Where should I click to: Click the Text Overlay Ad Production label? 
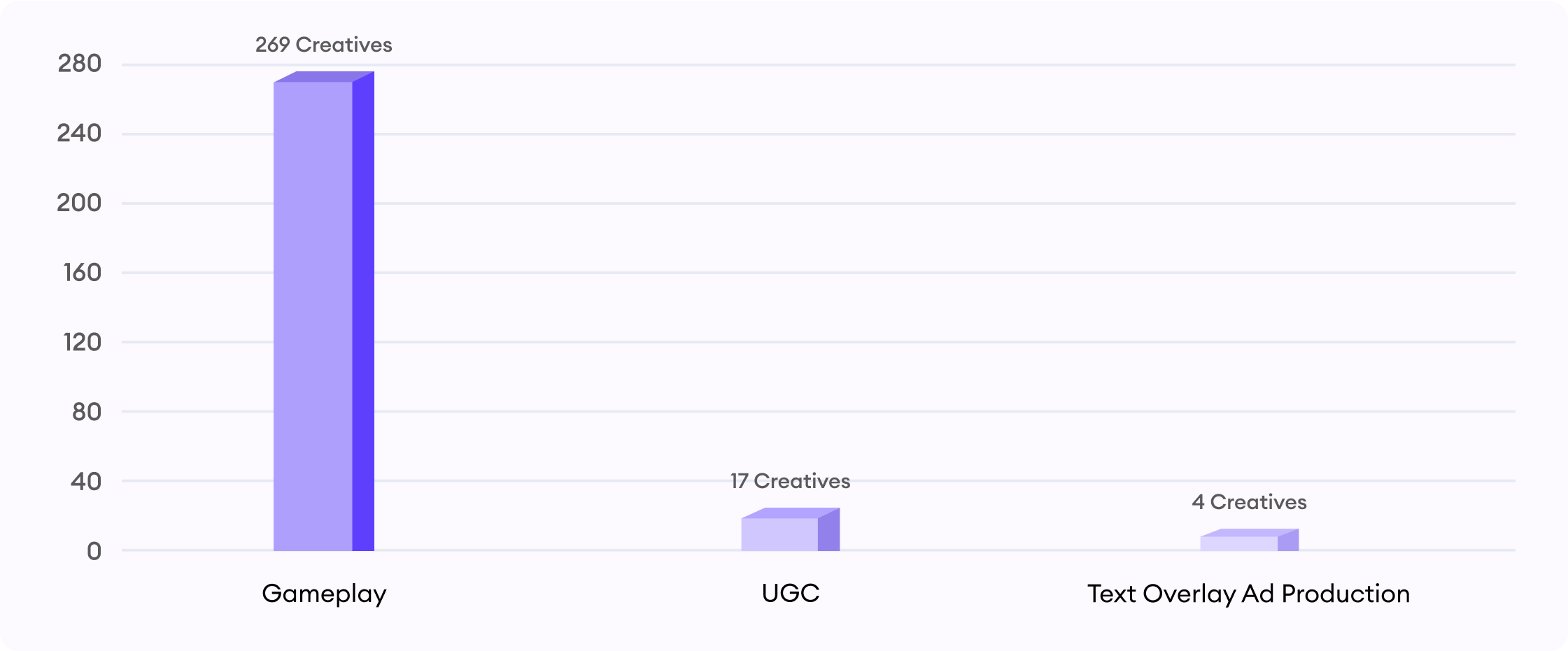pos(1248,594)
